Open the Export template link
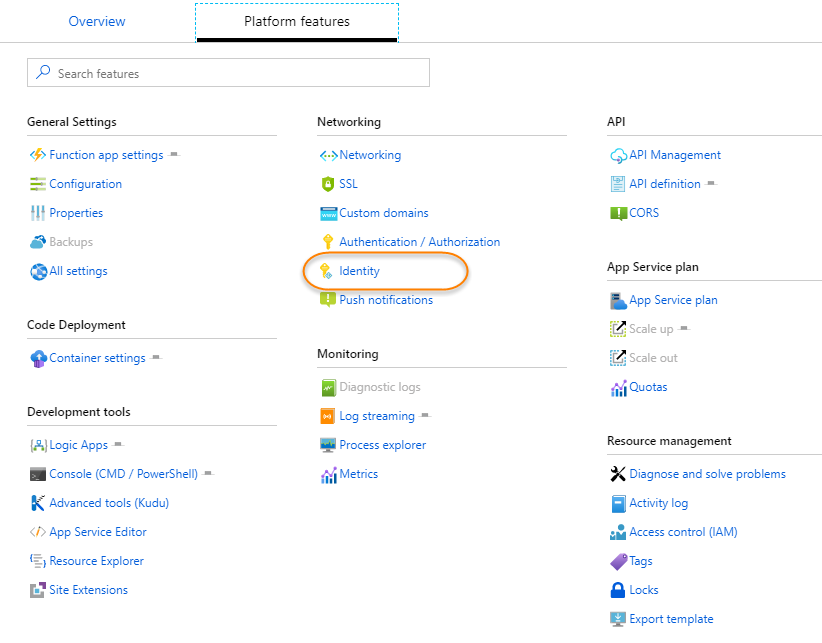The height and width of the screenshot is (643, 822). coord(671,619)
